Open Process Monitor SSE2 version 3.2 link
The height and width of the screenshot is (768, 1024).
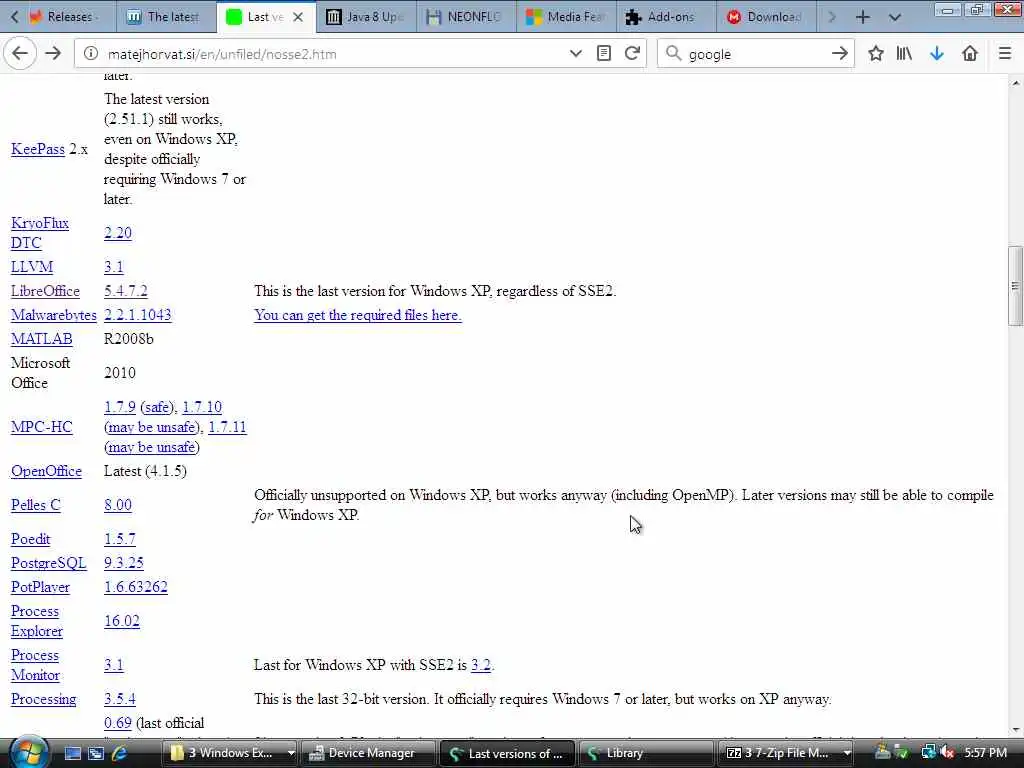point(481,665)
